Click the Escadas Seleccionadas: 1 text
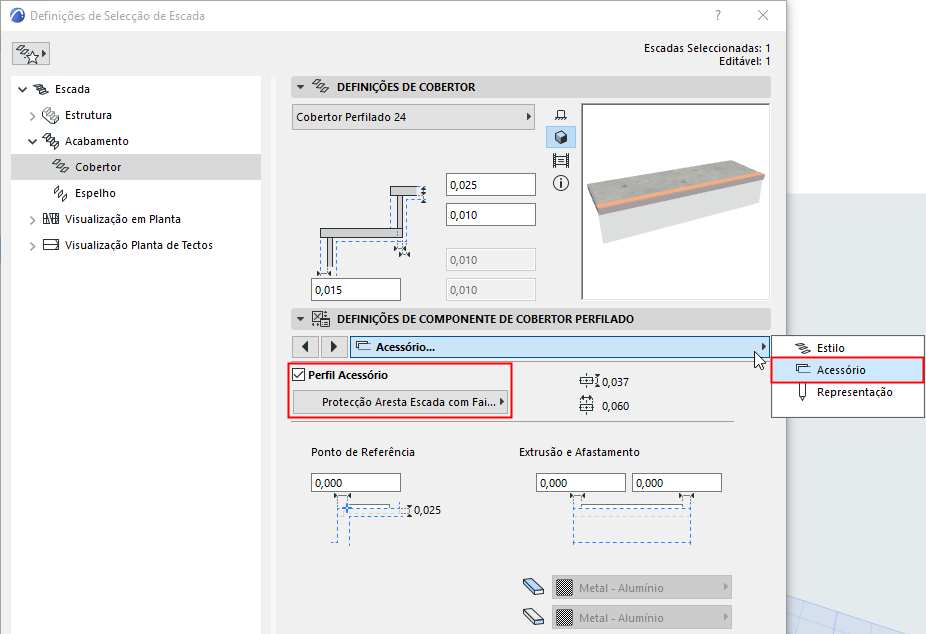 [x=707, y=48]
